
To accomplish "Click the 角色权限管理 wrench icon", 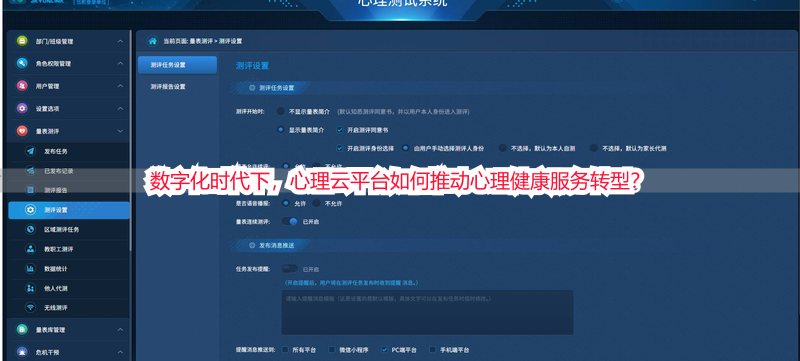I will (21, 63).
